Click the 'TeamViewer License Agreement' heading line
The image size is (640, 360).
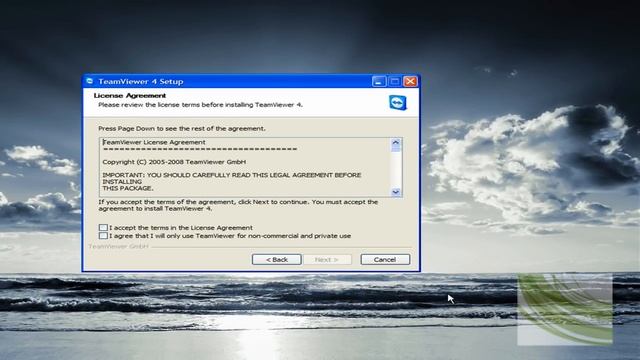[x=154, y=142]
